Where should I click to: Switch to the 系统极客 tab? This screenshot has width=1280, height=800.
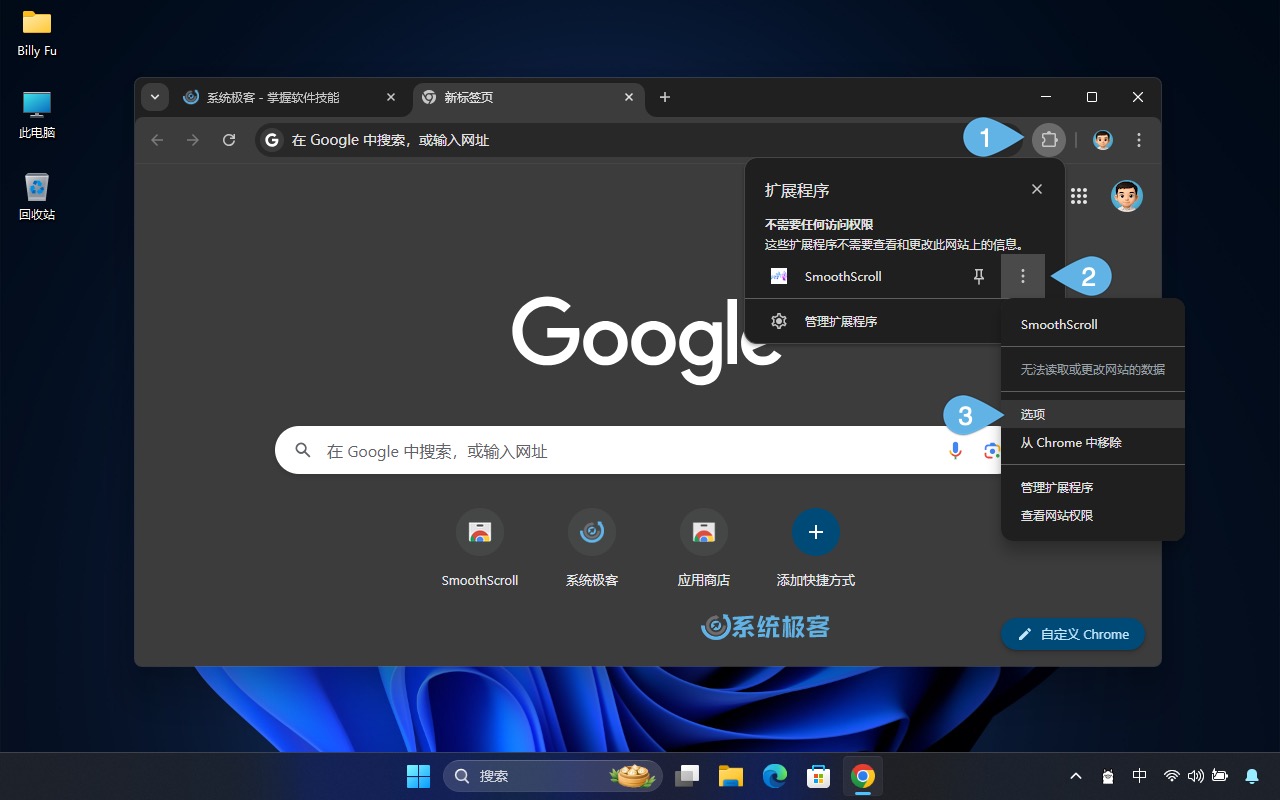coord(290,97)
